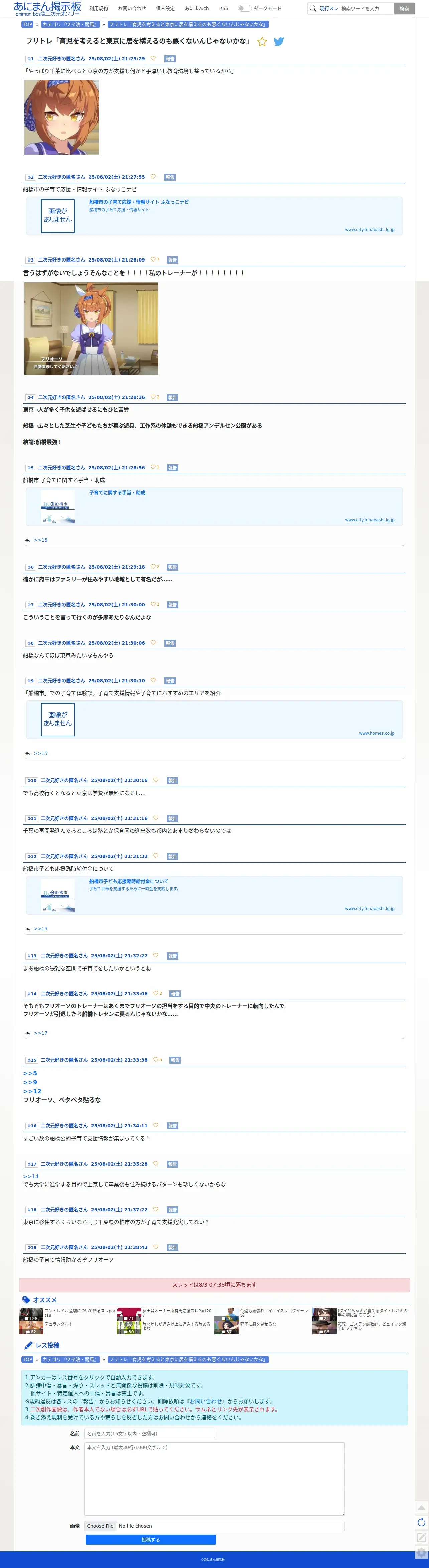This screenshot has height=1568, width=429.
Task: Click the 検索 button
Action: pos(404,9)
